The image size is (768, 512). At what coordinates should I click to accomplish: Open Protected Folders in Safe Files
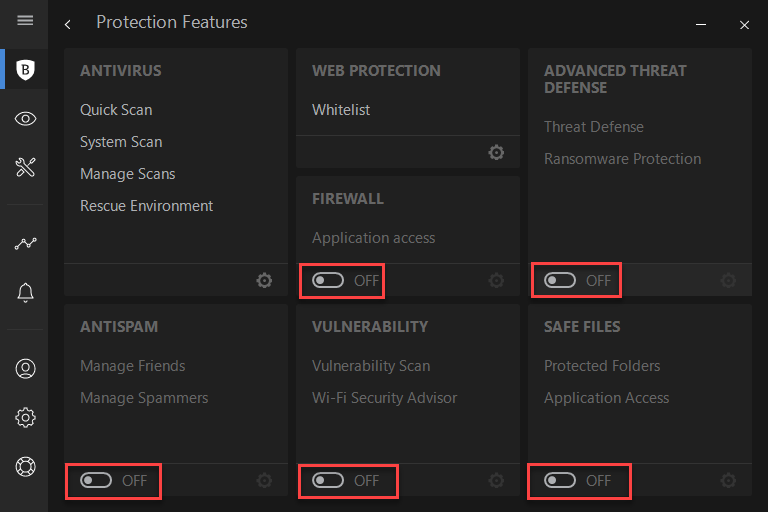coord(602,366)
